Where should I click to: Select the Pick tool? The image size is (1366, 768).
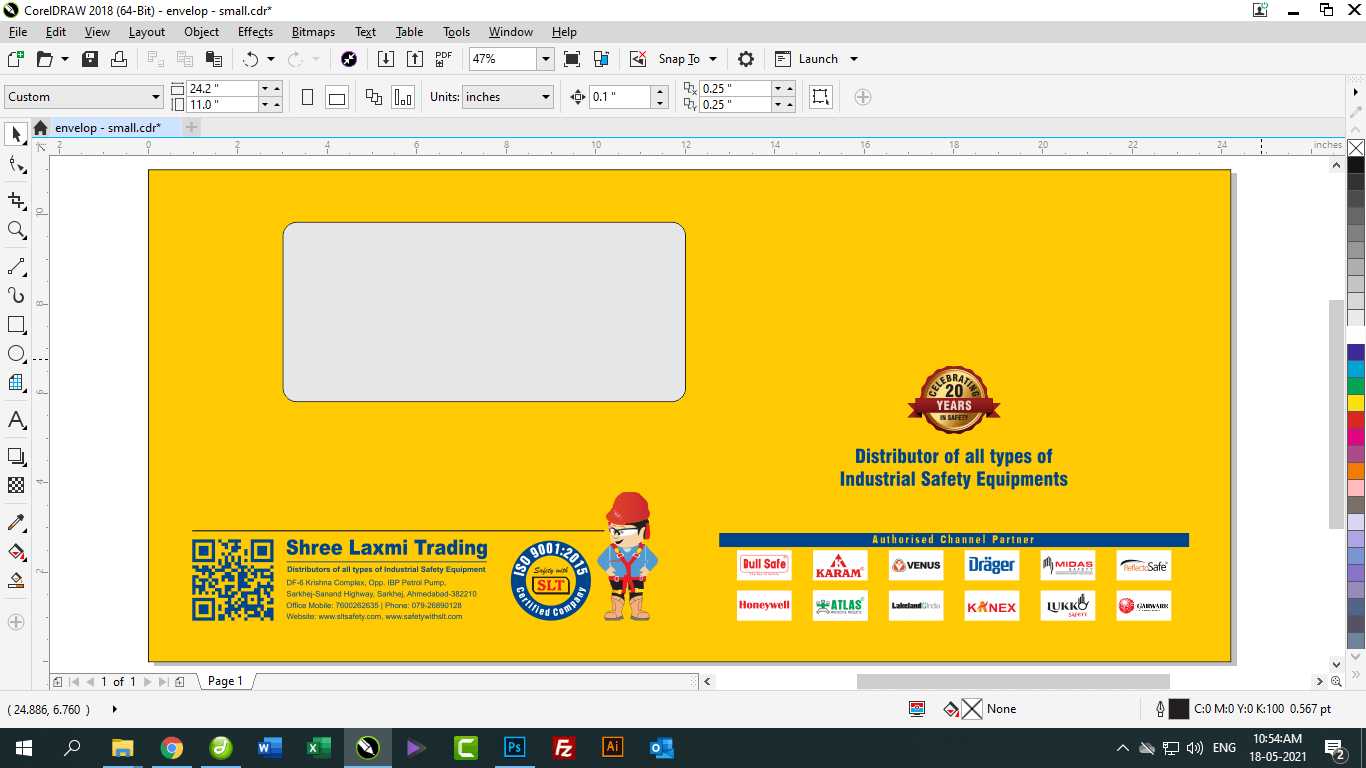(x=16, y=134)
